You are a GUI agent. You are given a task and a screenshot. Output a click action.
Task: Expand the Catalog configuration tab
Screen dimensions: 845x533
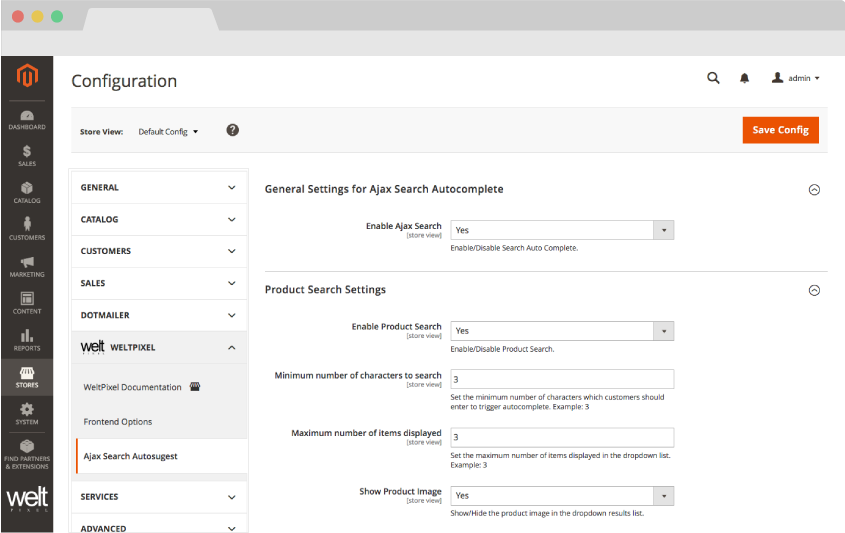coord(159,219)
